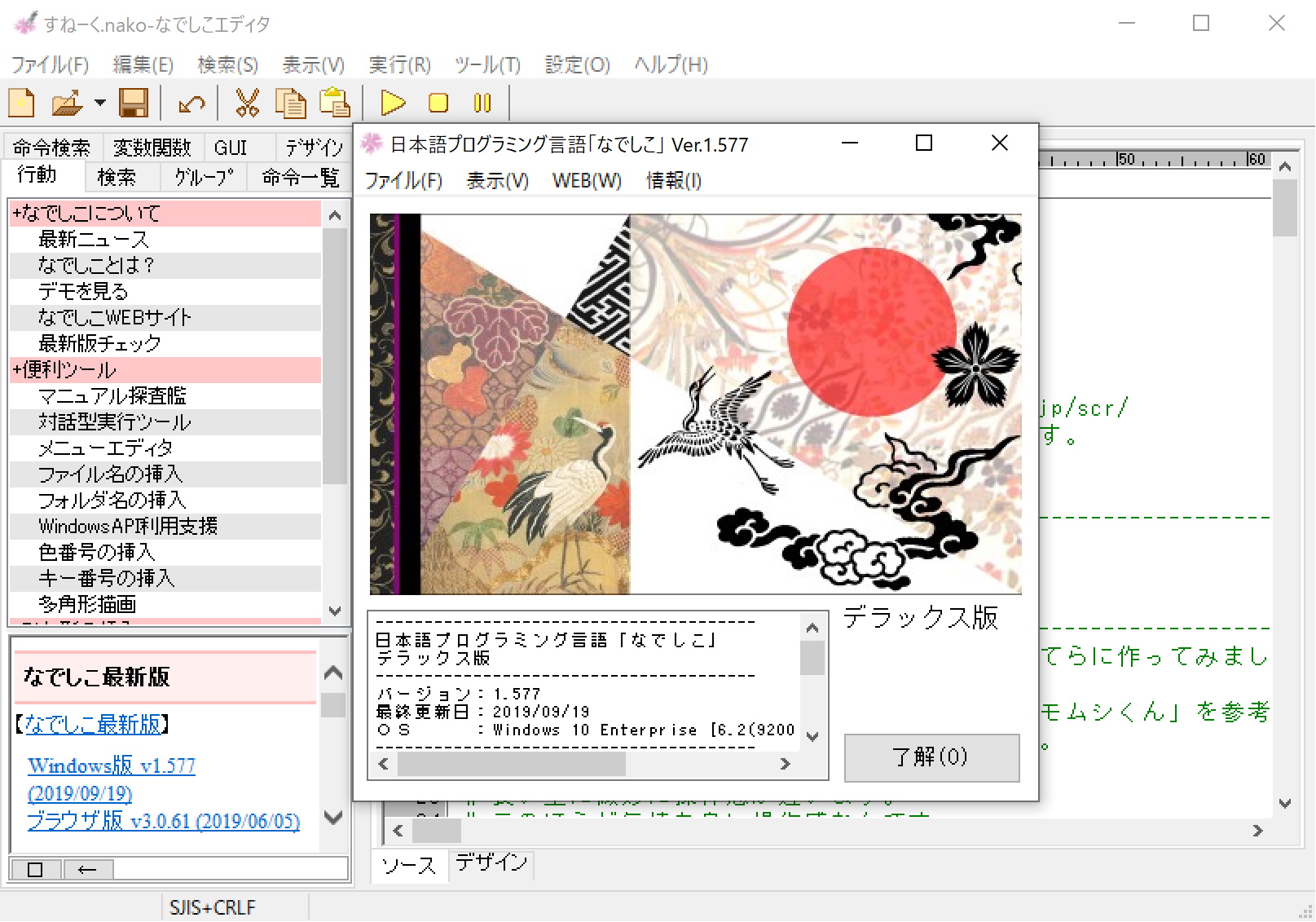Click the 了解(O) button
Image resolution: width=1316 pixels, height=922 pixels.
(931, 757)
